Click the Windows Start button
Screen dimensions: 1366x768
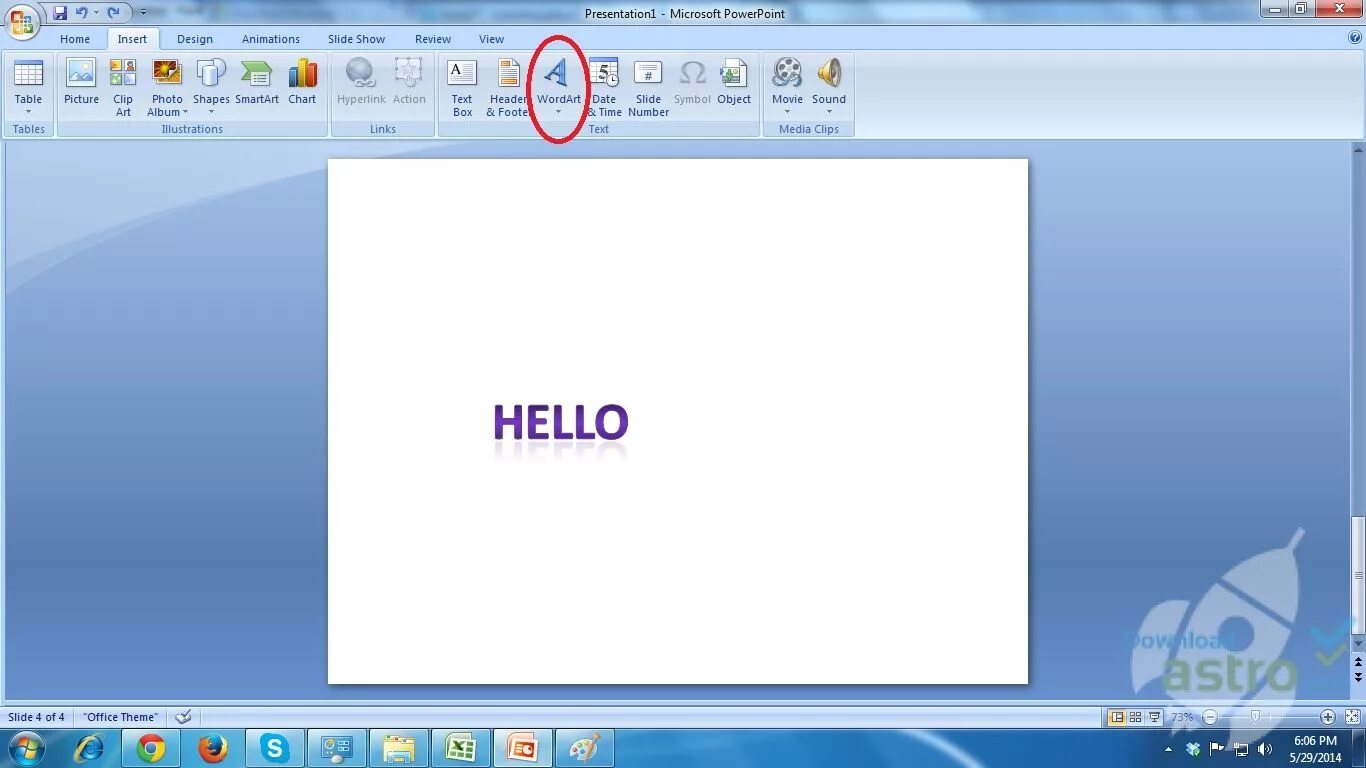tap(26, 748)
